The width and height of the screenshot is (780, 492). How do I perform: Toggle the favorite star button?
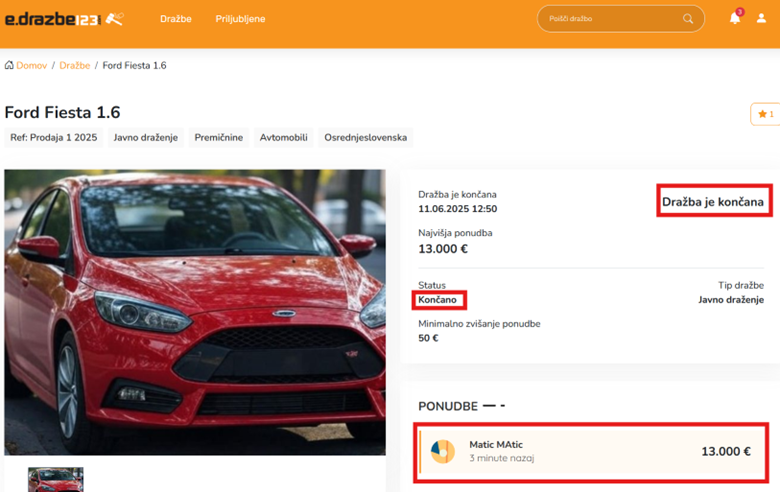click(765, 114)
